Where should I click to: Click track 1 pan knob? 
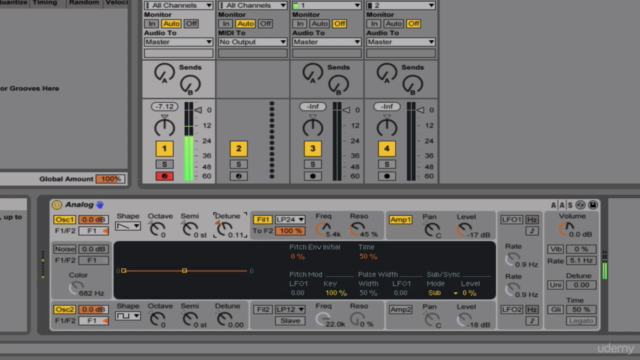(164, 128)
